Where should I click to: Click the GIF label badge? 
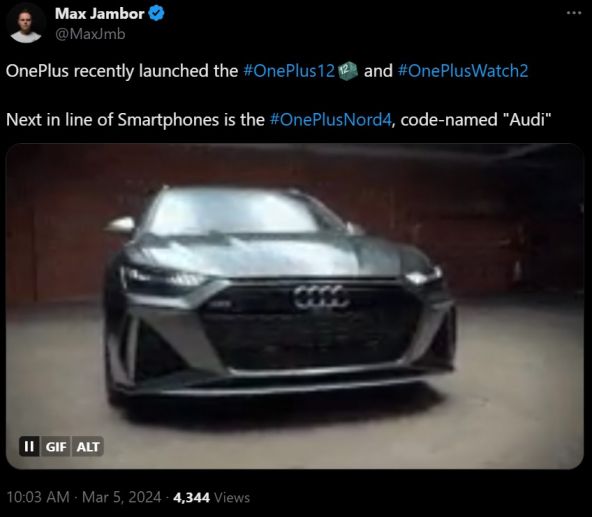tap(56, 447)
